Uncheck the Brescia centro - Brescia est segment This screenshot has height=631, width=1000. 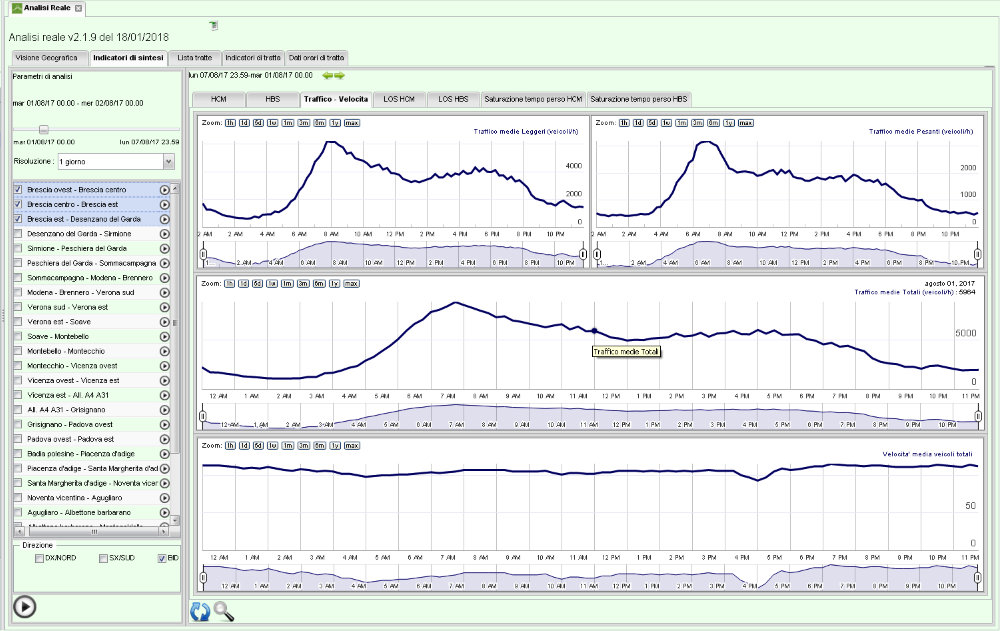point(18,204)
